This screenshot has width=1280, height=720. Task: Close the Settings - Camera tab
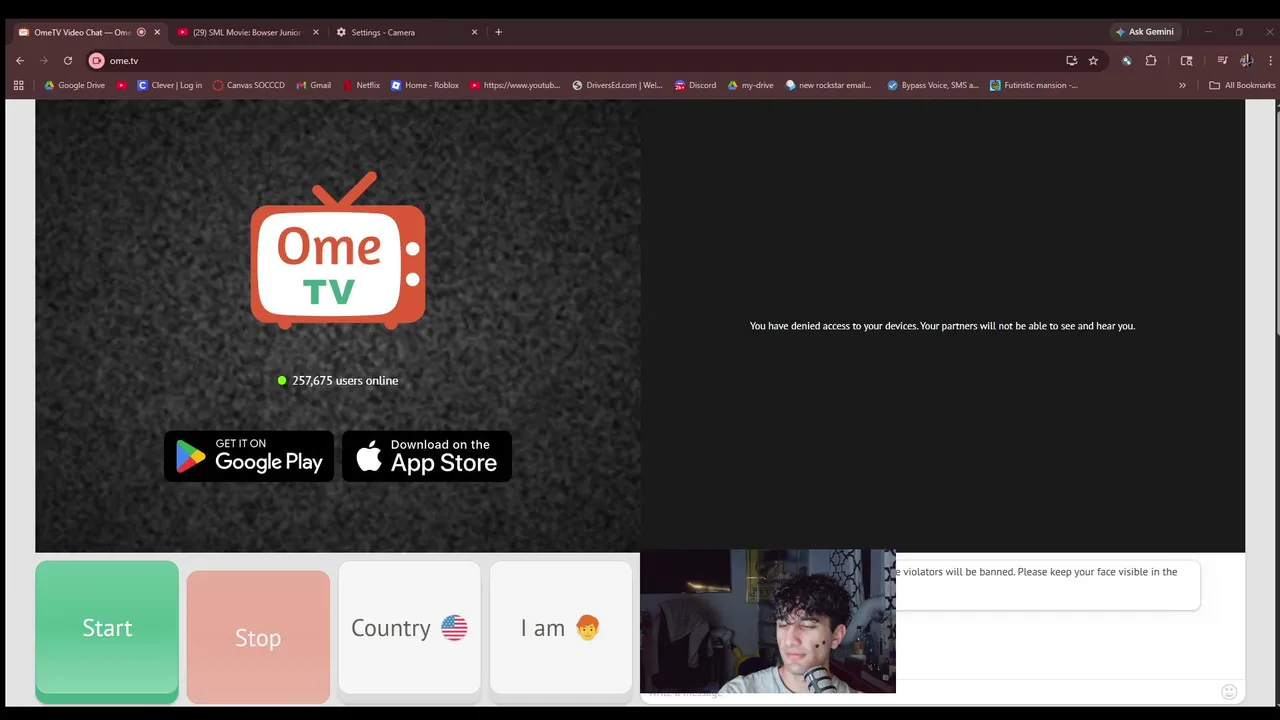coord(475,32)
